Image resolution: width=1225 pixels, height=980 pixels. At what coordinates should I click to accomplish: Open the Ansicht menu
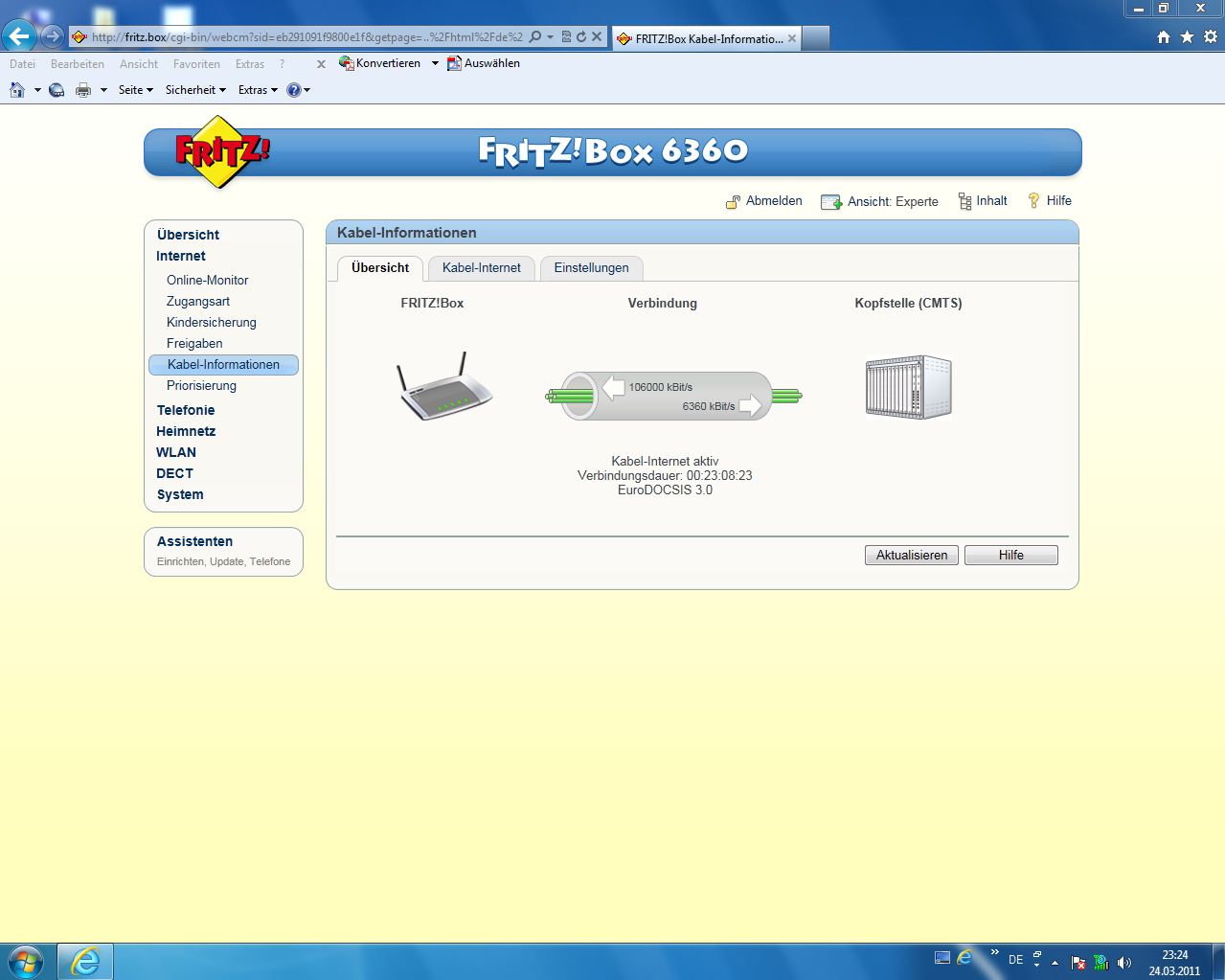pos(139,64)
